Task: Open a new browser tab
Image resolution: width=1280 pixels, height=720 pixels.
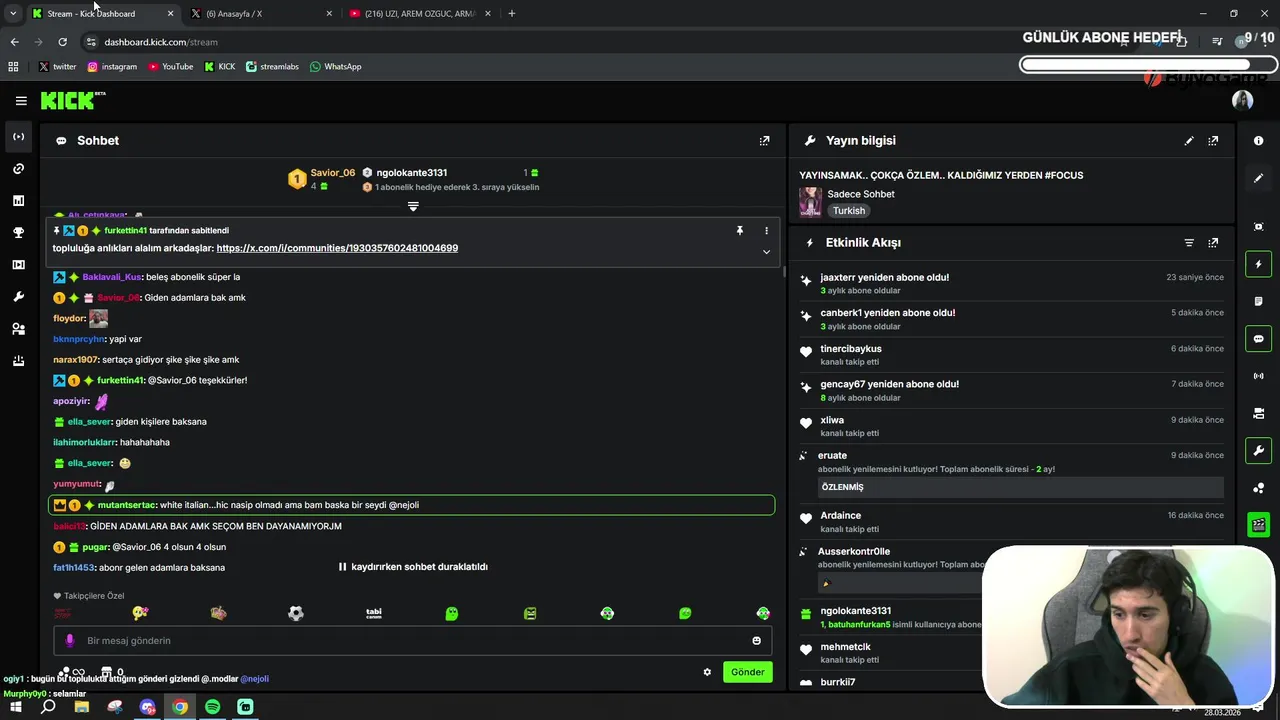Action: click(x=512, y=14)
